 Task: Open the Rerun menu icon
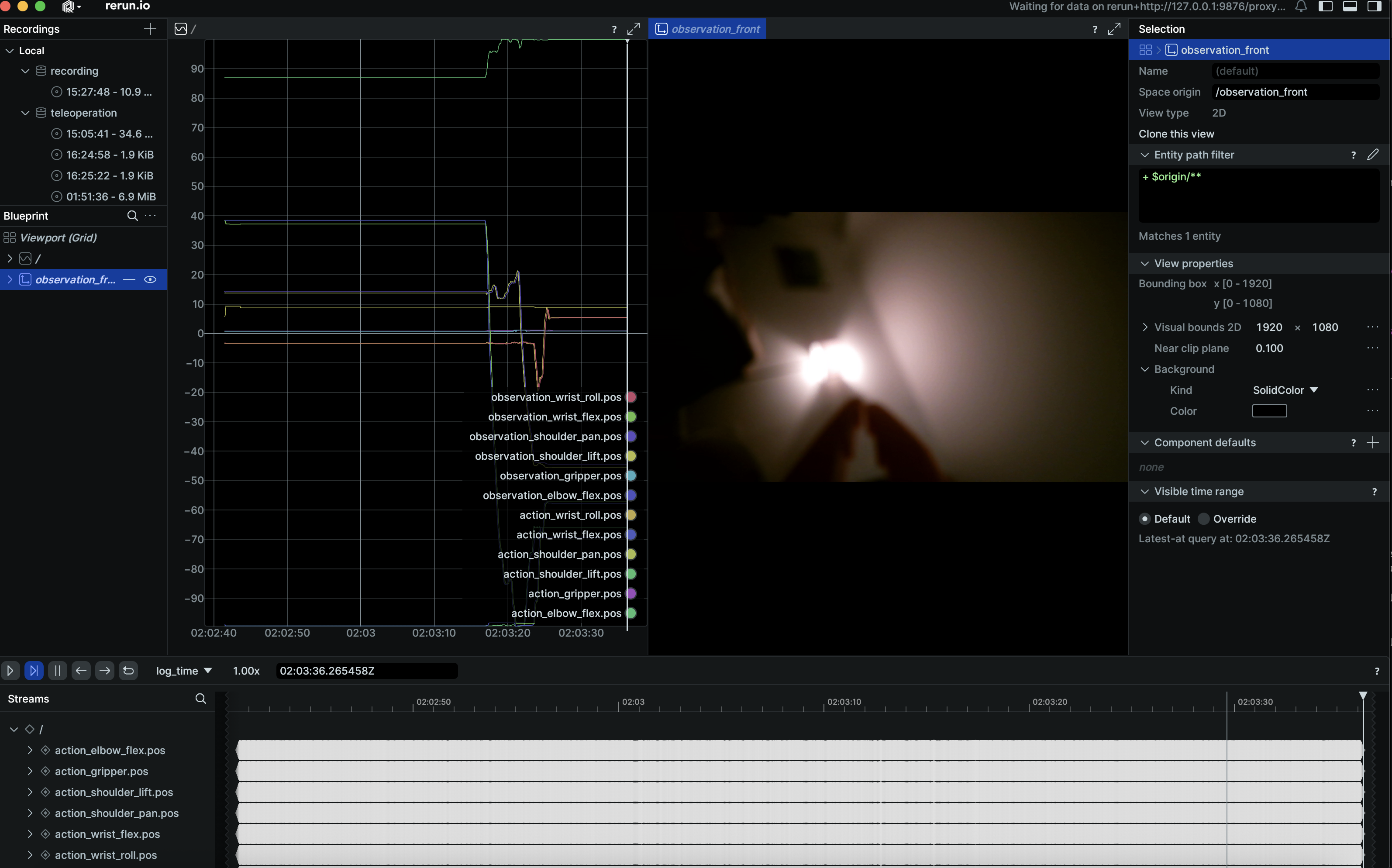(71, 6)
